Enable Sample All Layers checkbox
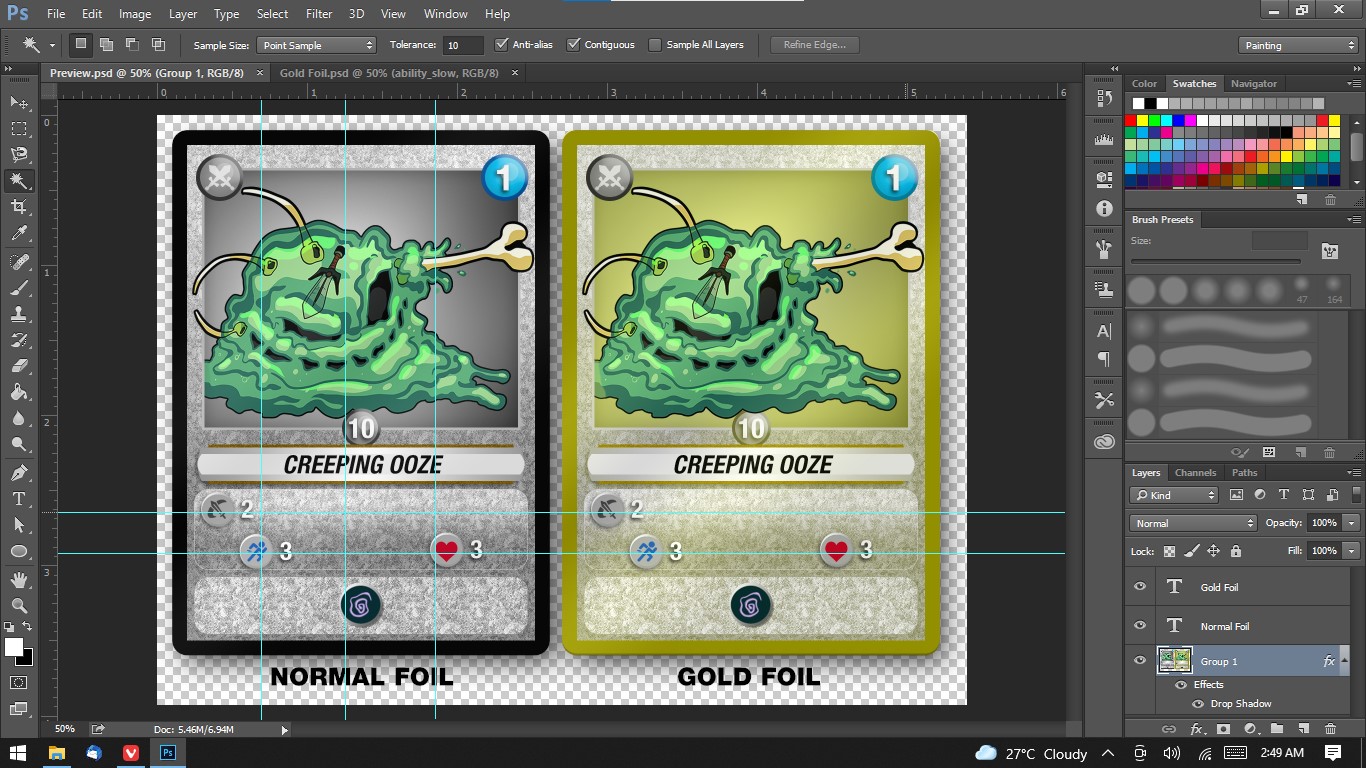 click(x=655, y=45)
